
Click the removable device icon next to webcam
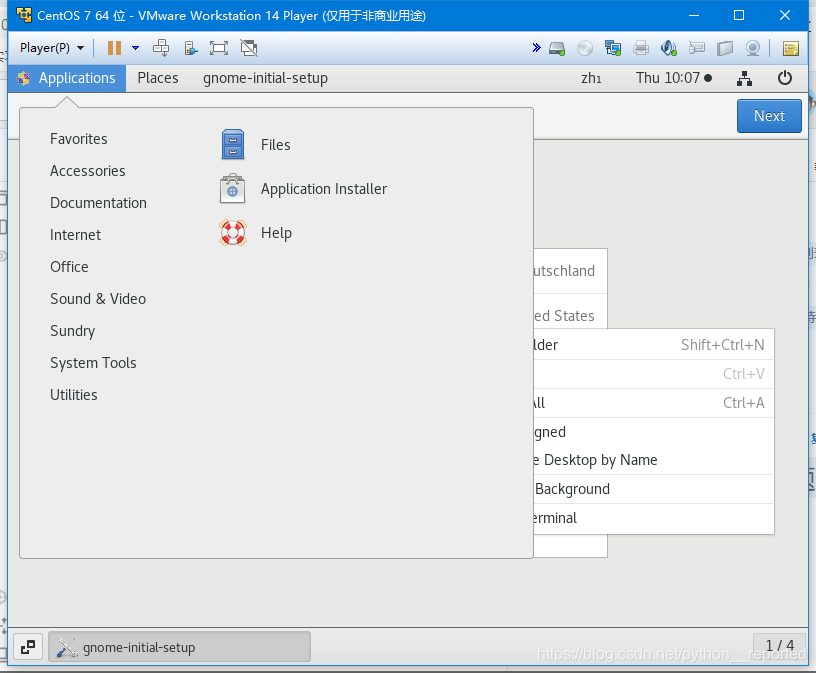click(724, 48)
